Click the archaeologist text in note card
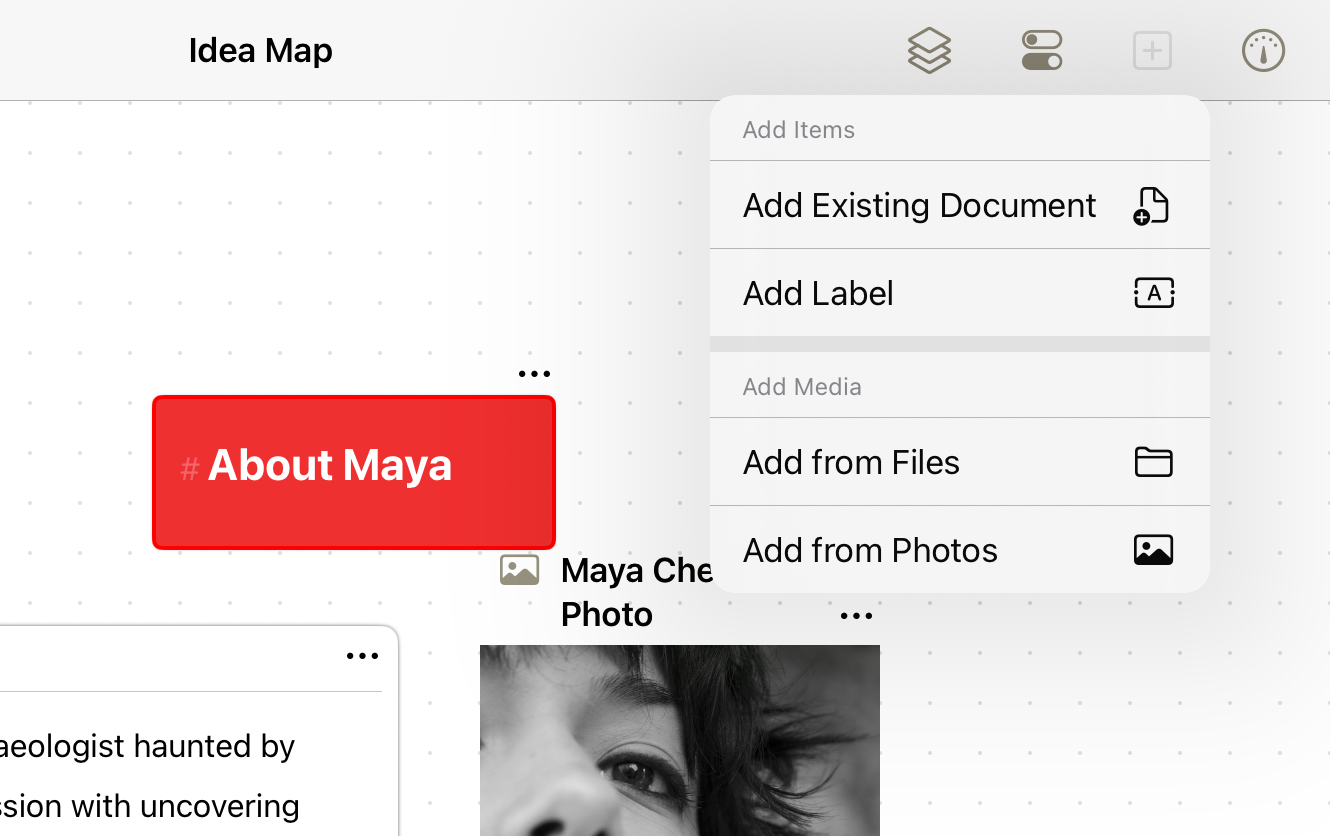The width and height of the screenshot is (1330, 836). [x=148, y=746]
